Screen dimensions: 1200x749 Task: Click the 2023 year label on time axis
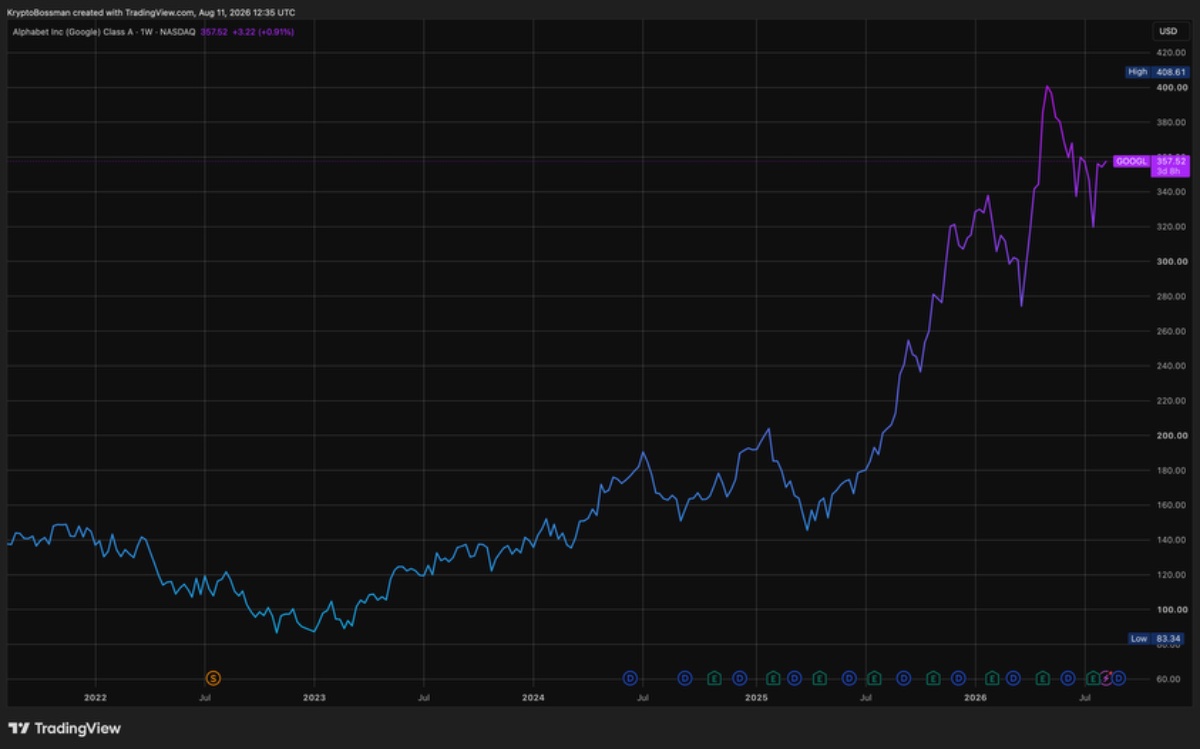(x=314, y=698)
